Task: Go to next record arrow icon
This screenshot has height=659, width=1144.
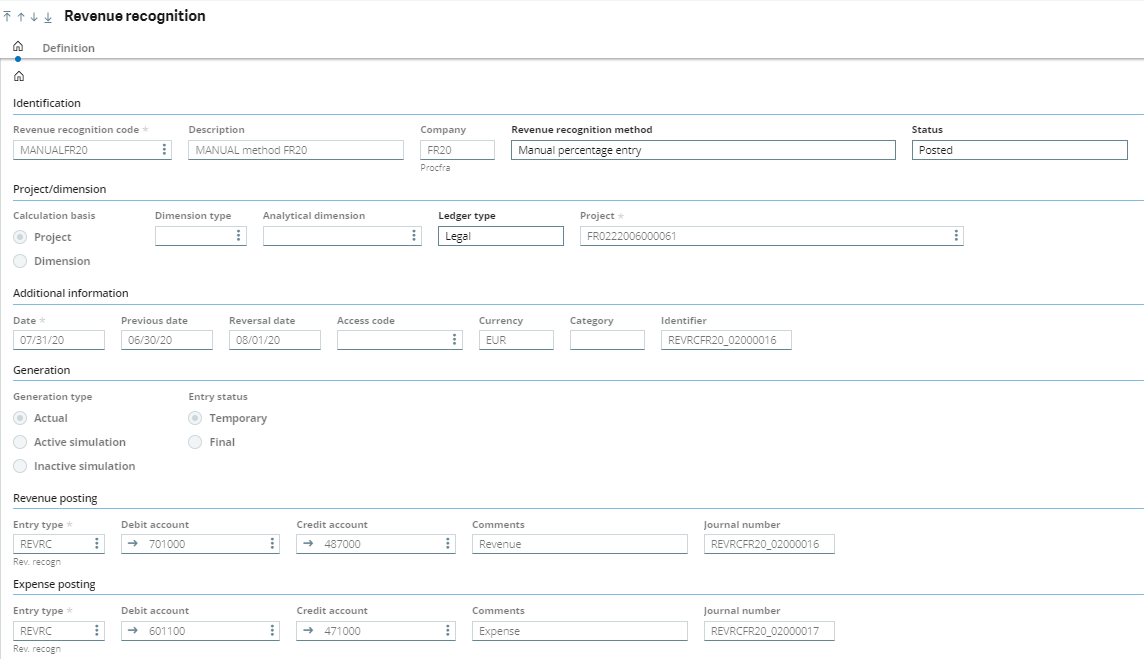Action: click(34, 17)
